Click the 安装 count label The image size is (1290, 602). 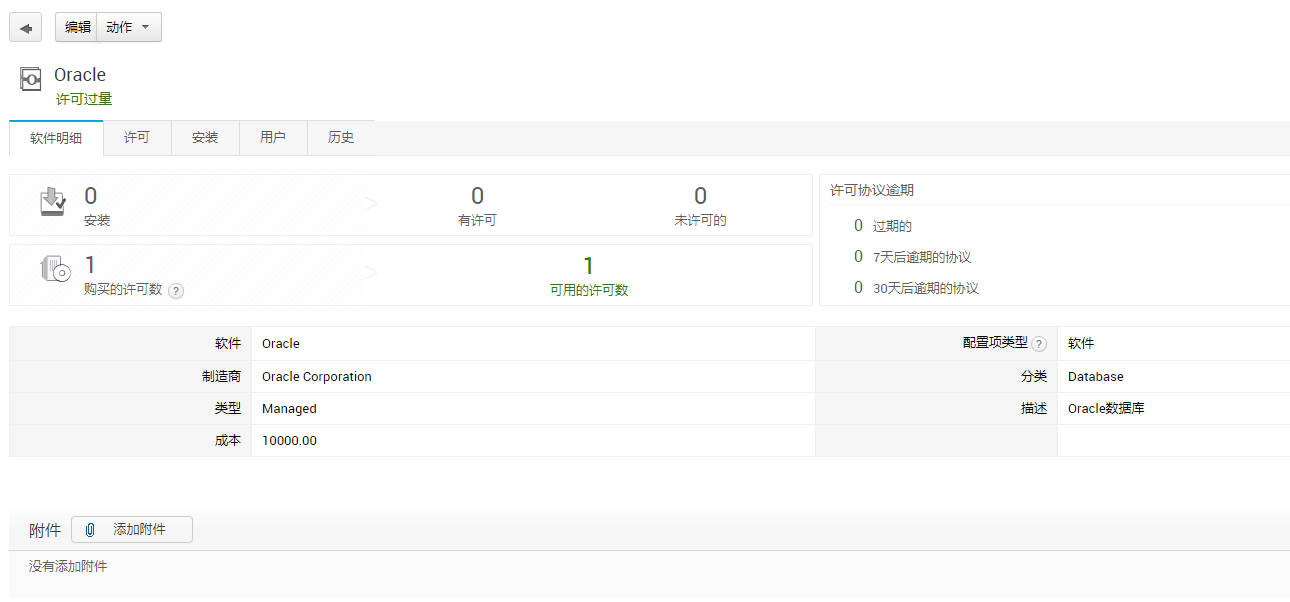tap(97, 220)
